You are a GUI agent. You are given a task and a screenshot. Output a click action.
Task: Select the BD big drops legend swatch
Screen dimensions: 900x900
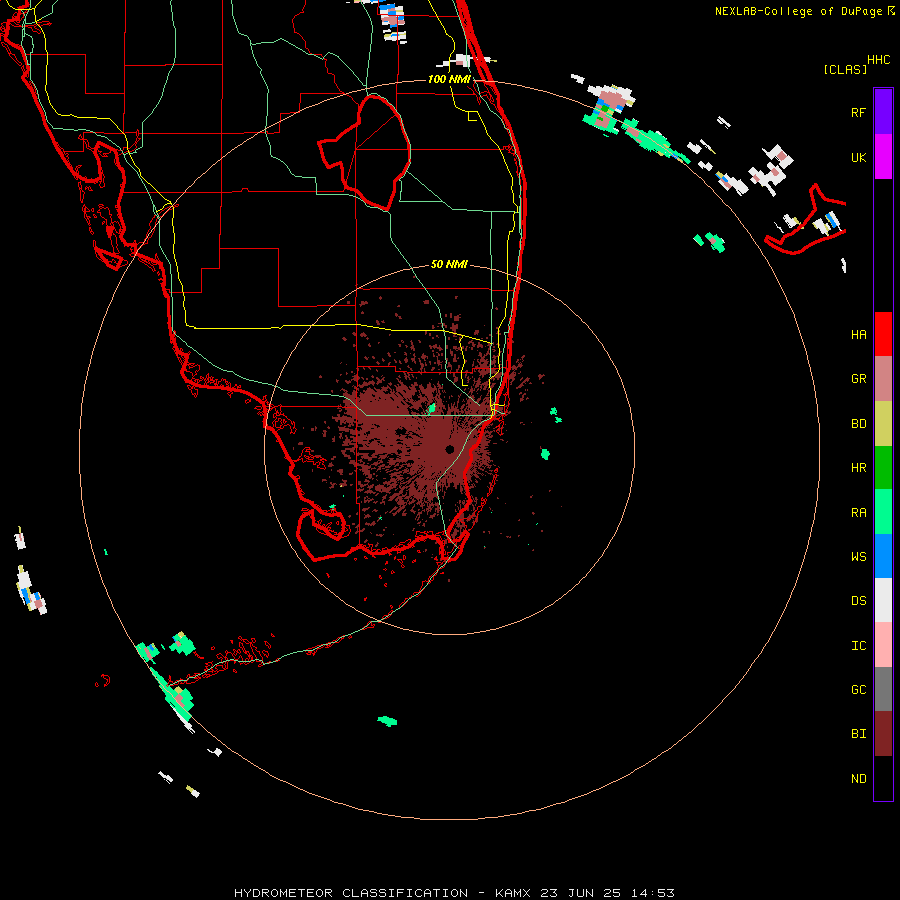(x=883, y=423)
